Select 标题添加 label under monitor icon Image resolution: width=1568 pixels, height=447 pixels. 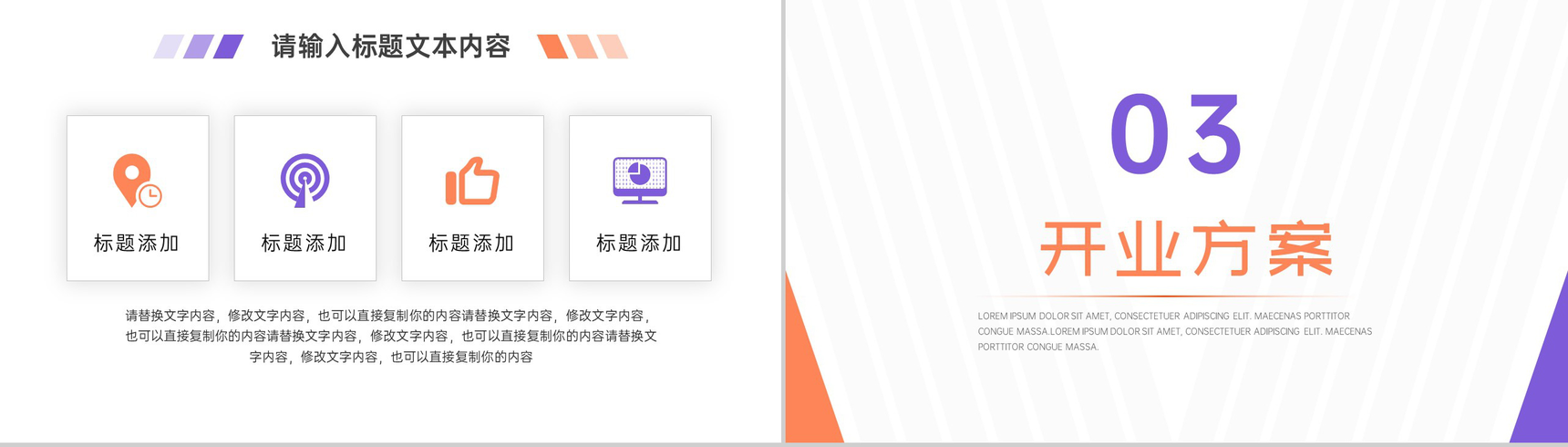pos(640,244)
